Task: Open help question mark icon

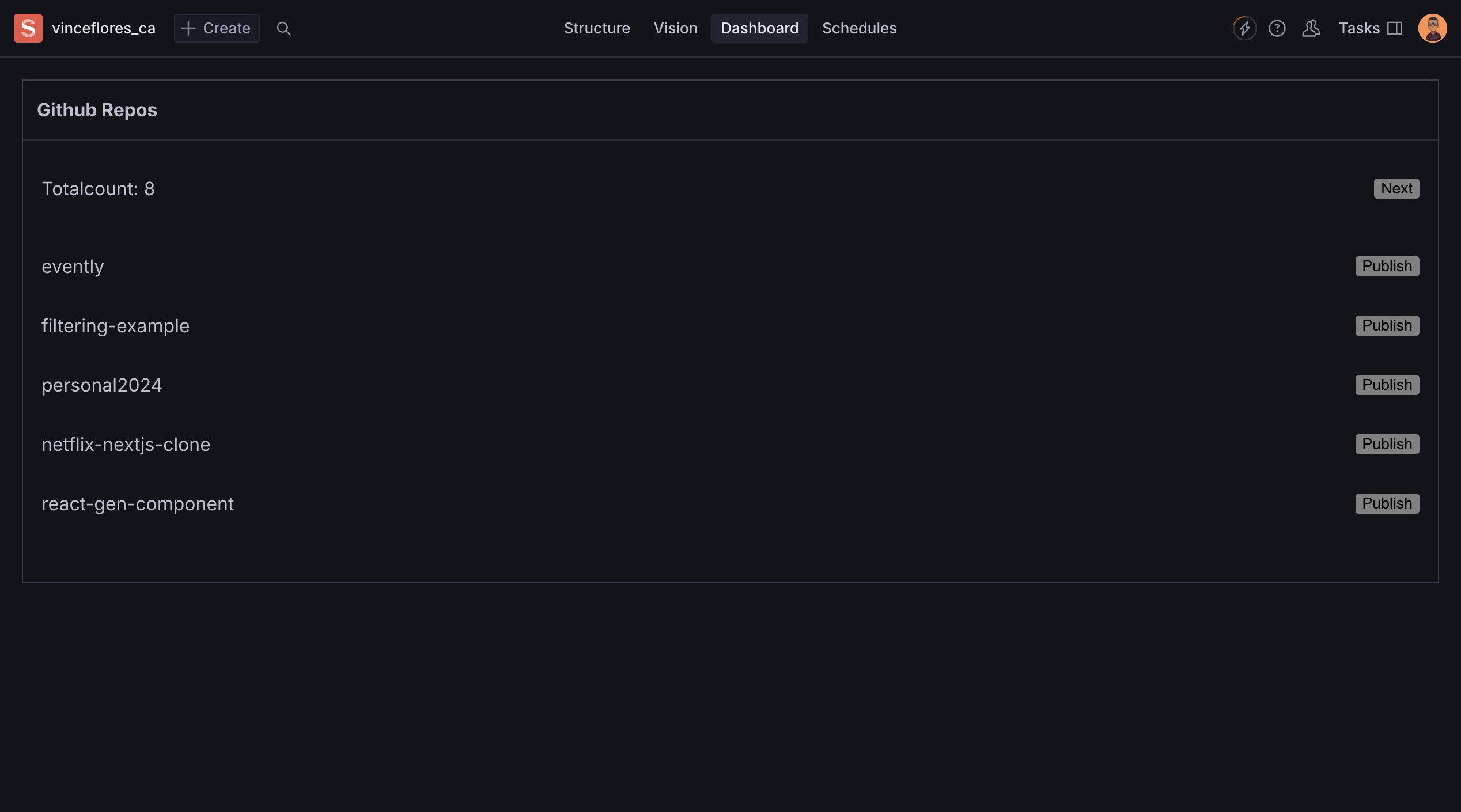Action: tap(1277, 28)
